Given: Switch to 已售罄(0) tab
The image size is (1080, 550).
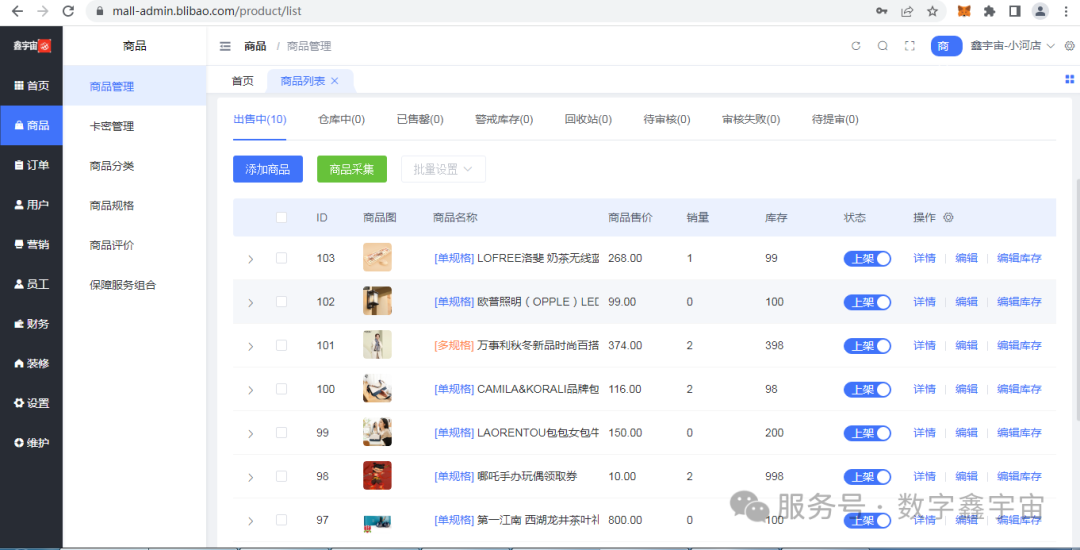Looking at the screenshot, I should [x=420, y=120].
